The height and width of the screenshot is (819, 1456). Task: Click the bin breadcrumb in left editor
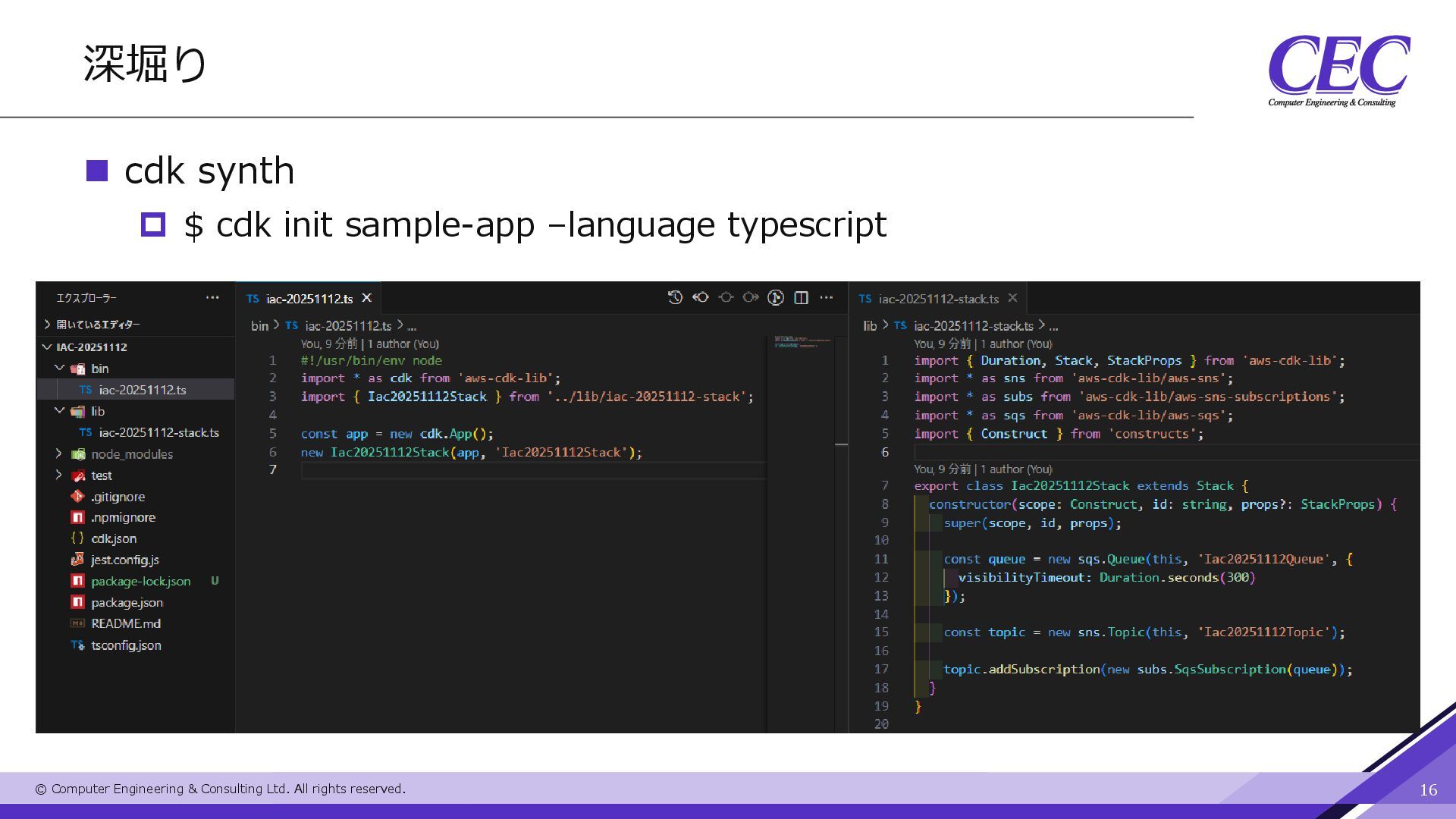point(259,326)
